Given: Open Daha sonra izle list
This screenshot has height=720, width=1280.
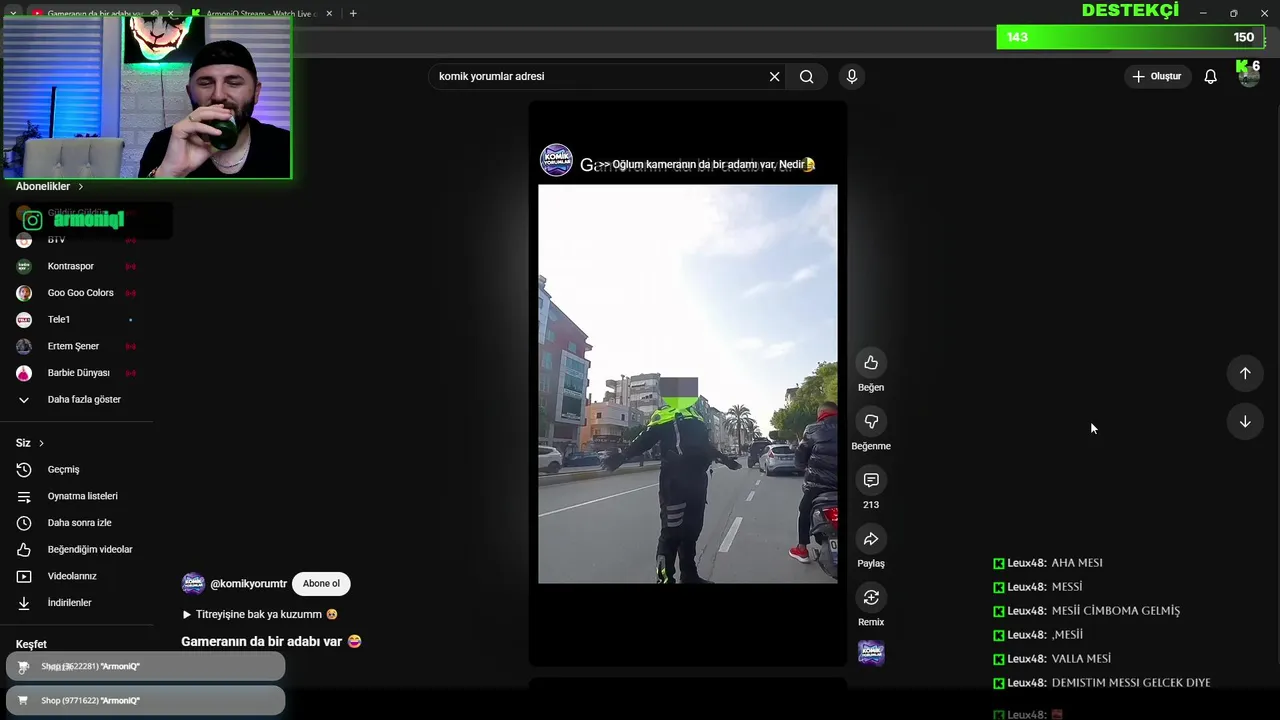Looking at the screenshot, I should click(79, 523).
